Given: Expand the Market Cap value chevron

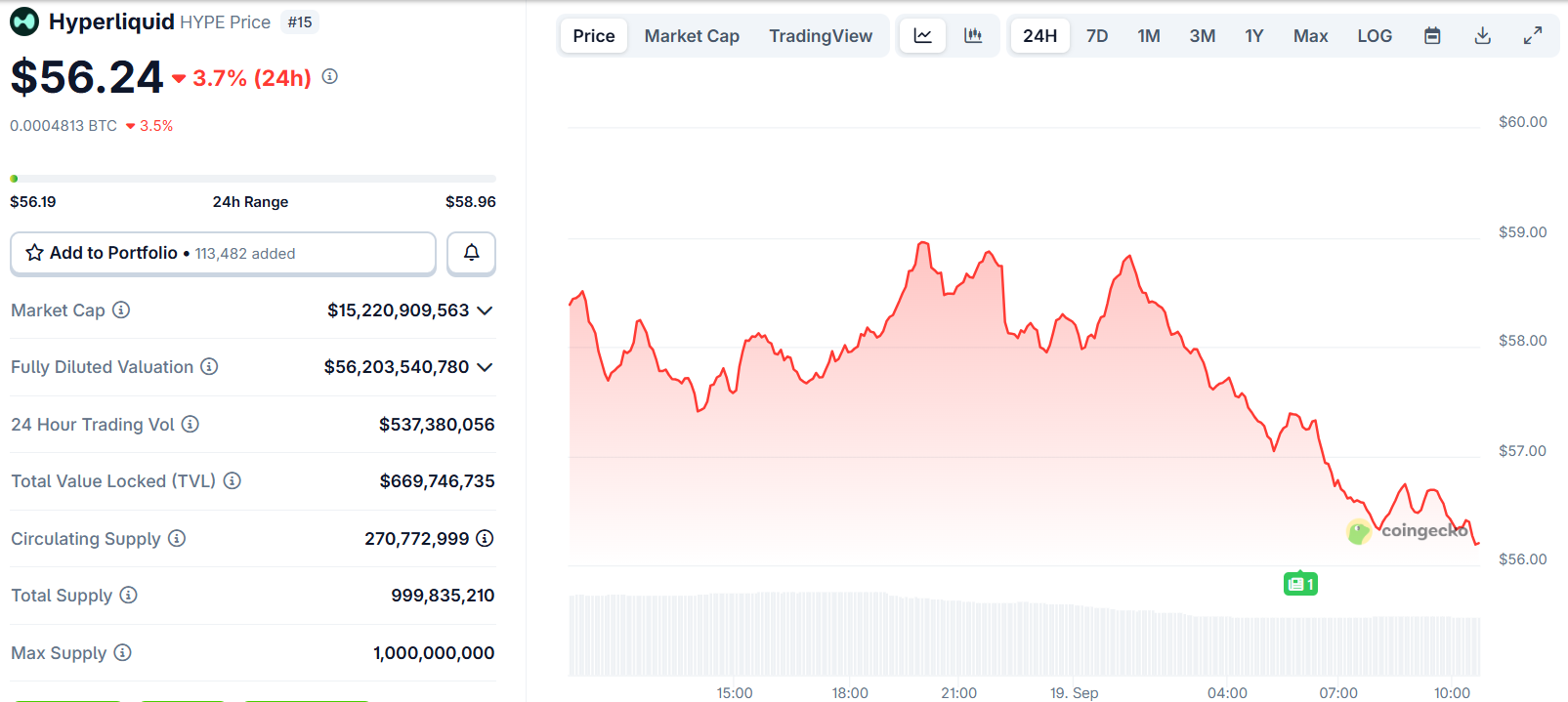Looking at the screenshot, I should click(x=485, y=310).
